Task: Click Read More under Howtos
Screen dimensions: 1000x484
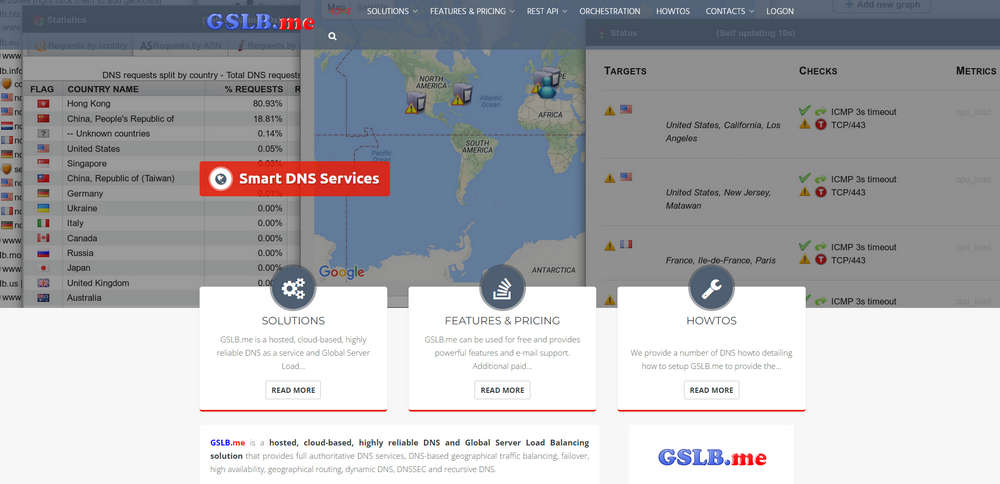Action: point(712,390)
